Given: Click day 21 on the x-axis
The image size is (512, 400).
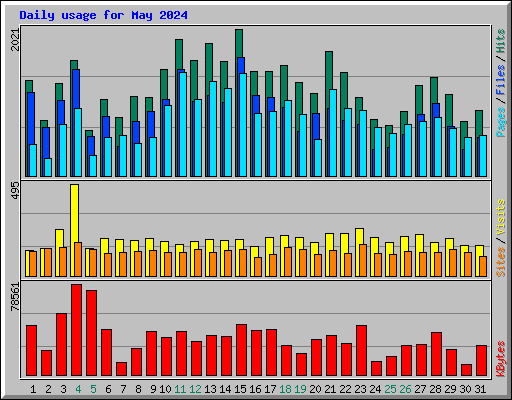Looking at the screenshot, I should coord(330,389).
